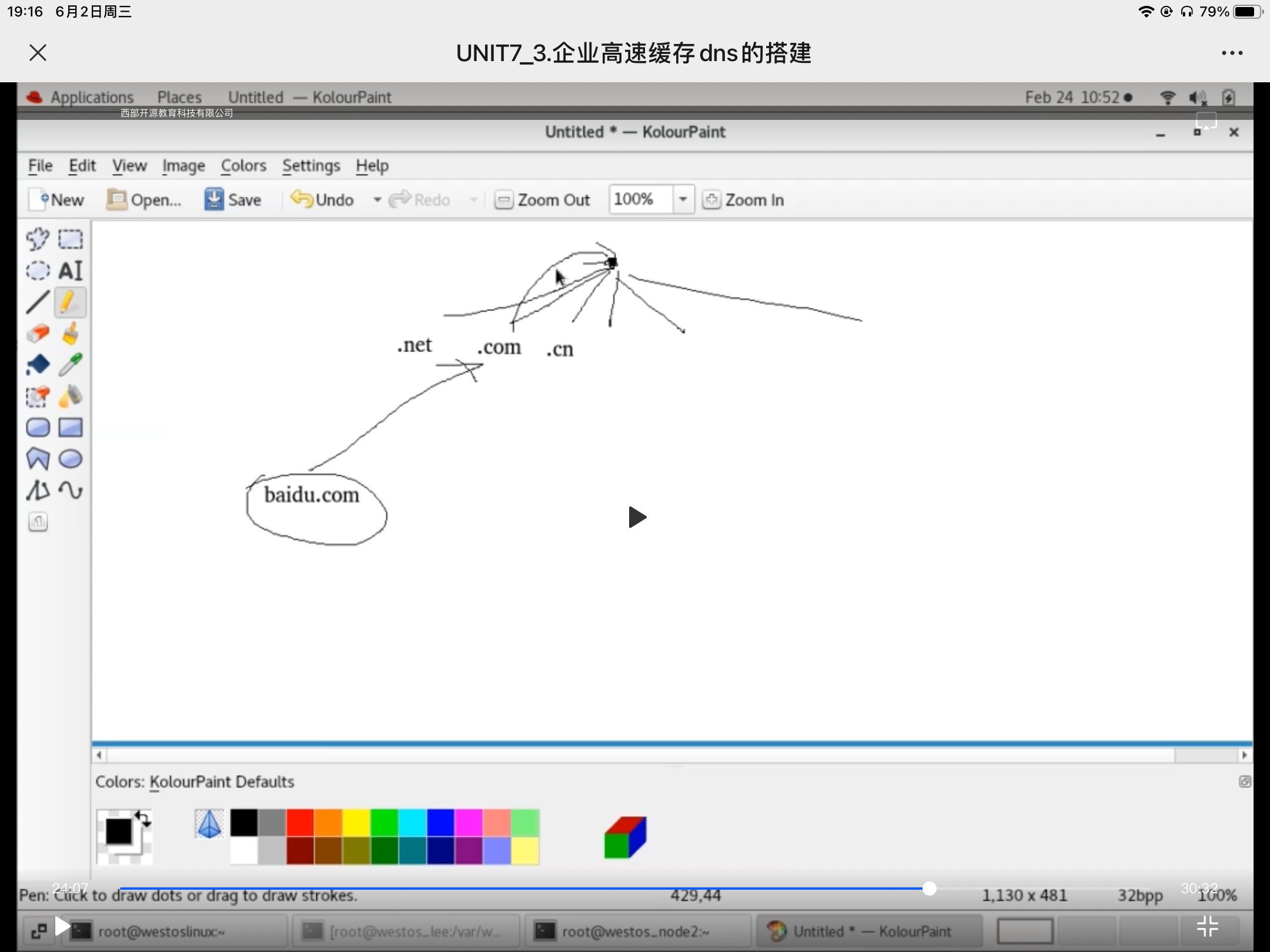Select the Color Picker tool
1270x952 pixels.
point(70,365)
